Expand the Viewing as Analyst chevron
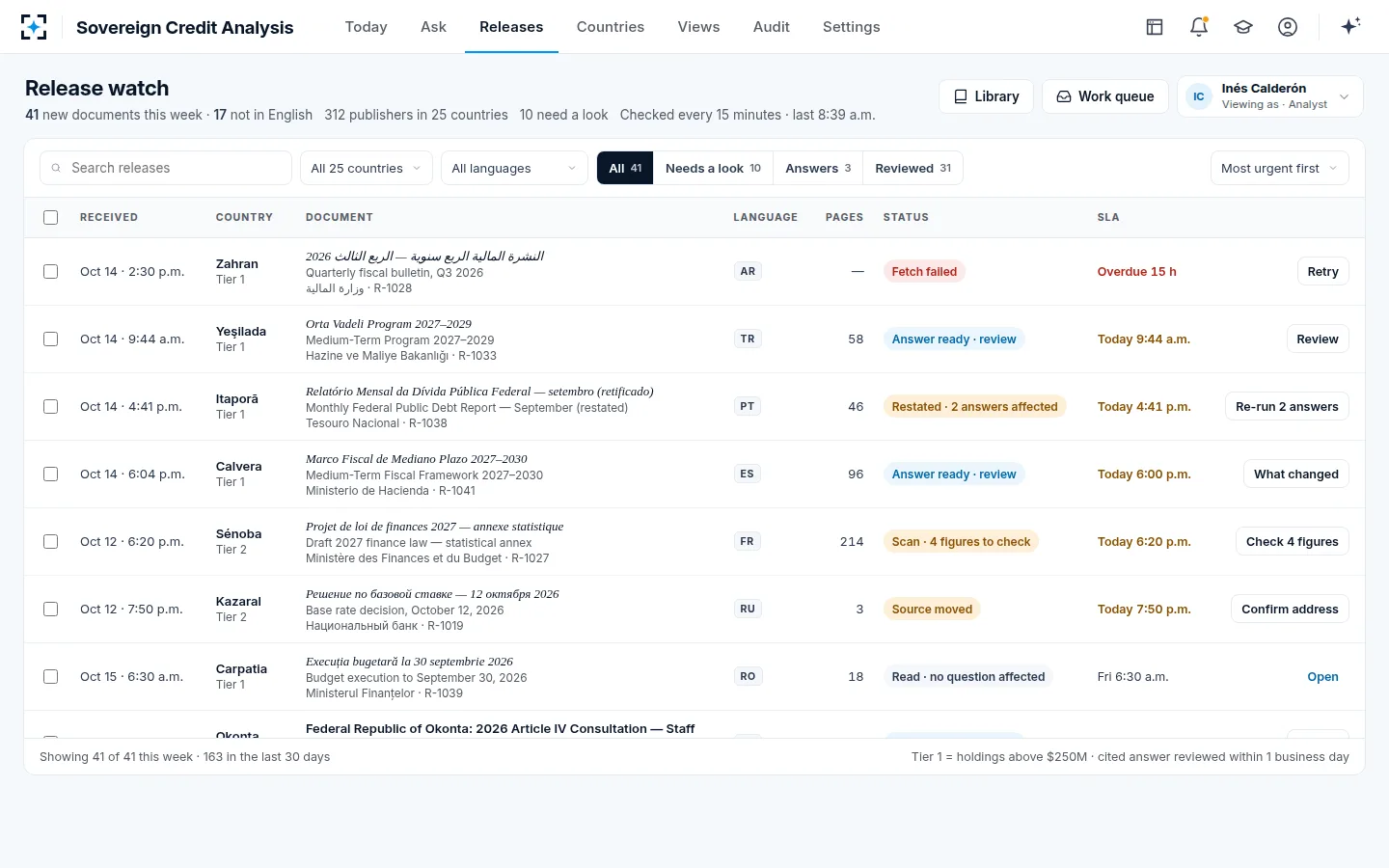 [1344, 96]
